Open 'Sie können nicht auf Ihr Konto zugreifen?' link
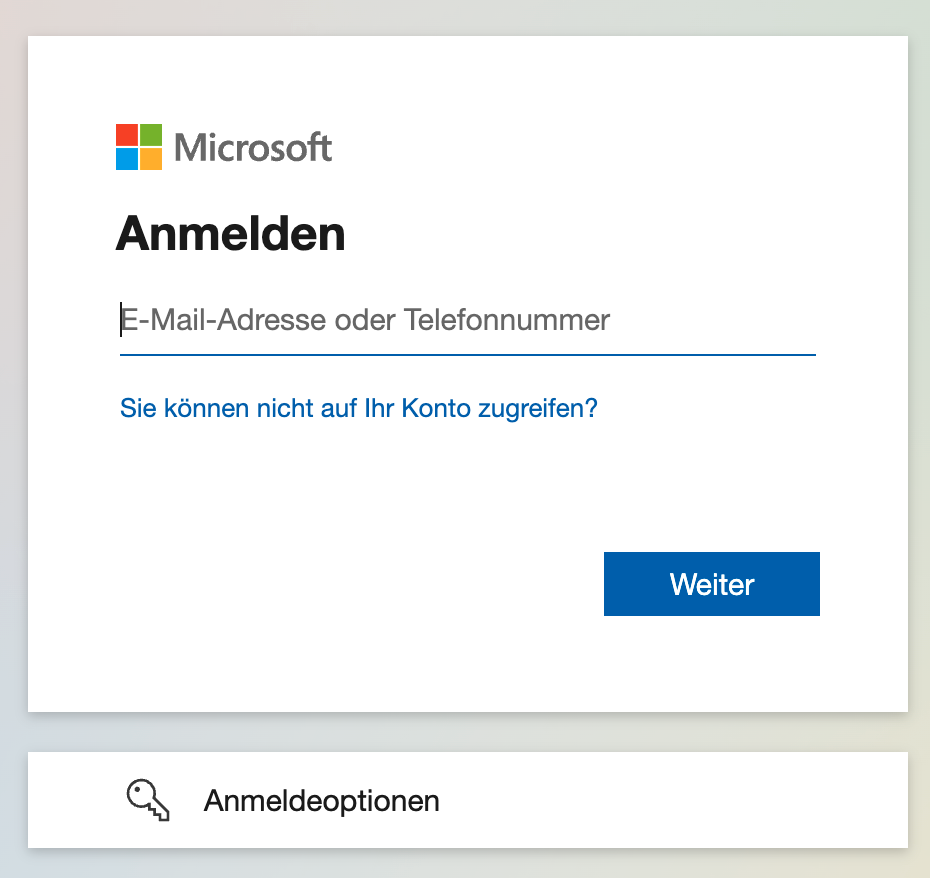This screenshot has height=878, width=930. [359, 408]
